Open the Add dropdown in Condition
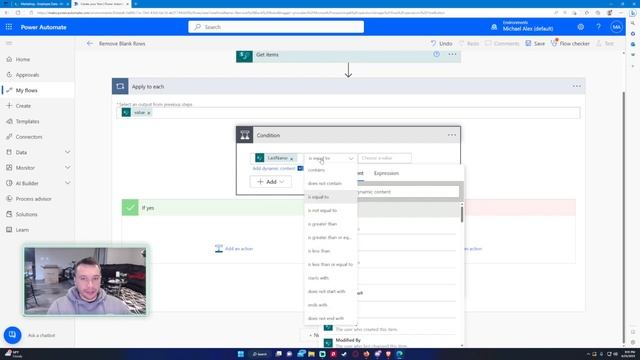Viewport: 640px width, 360px height. (271, 182)
